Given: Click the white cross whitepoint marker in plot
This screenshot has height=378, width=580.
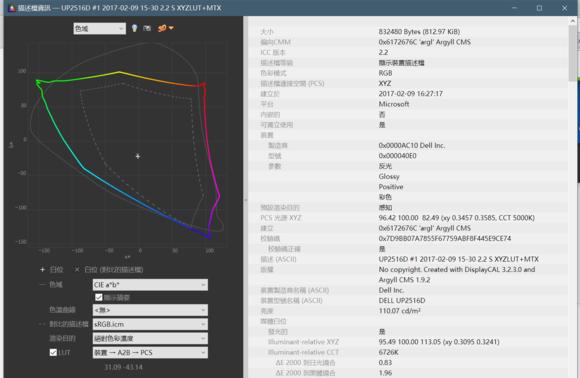Looking at the screenshot, I should point(138,156).
